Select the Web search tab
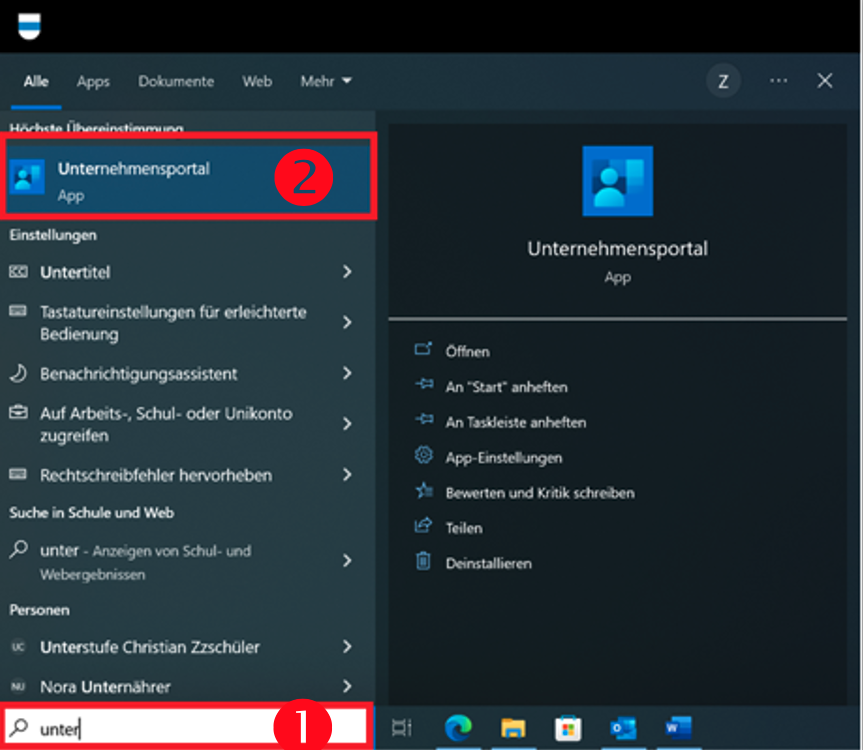 click(x=257, y=82)
